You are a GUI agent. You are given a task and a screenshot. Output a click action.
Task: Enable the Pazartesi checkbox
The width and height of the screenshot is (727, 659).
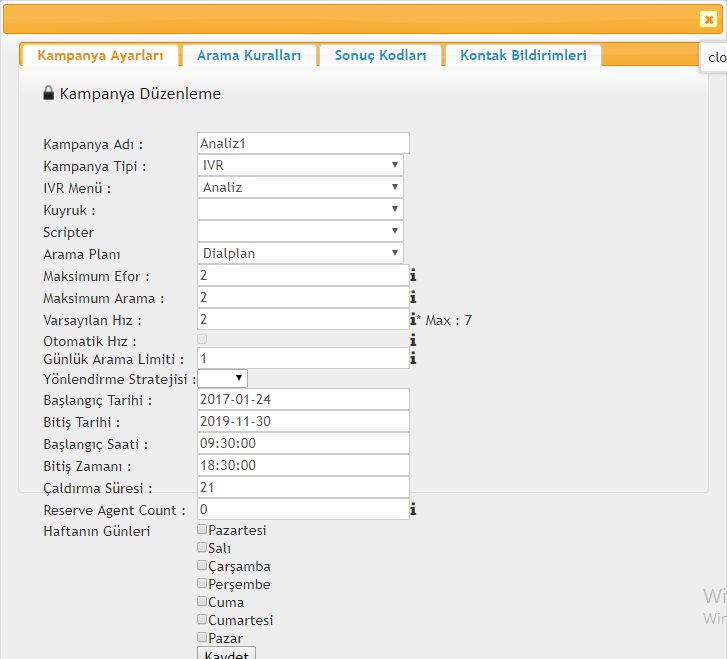tap(203, 530)
